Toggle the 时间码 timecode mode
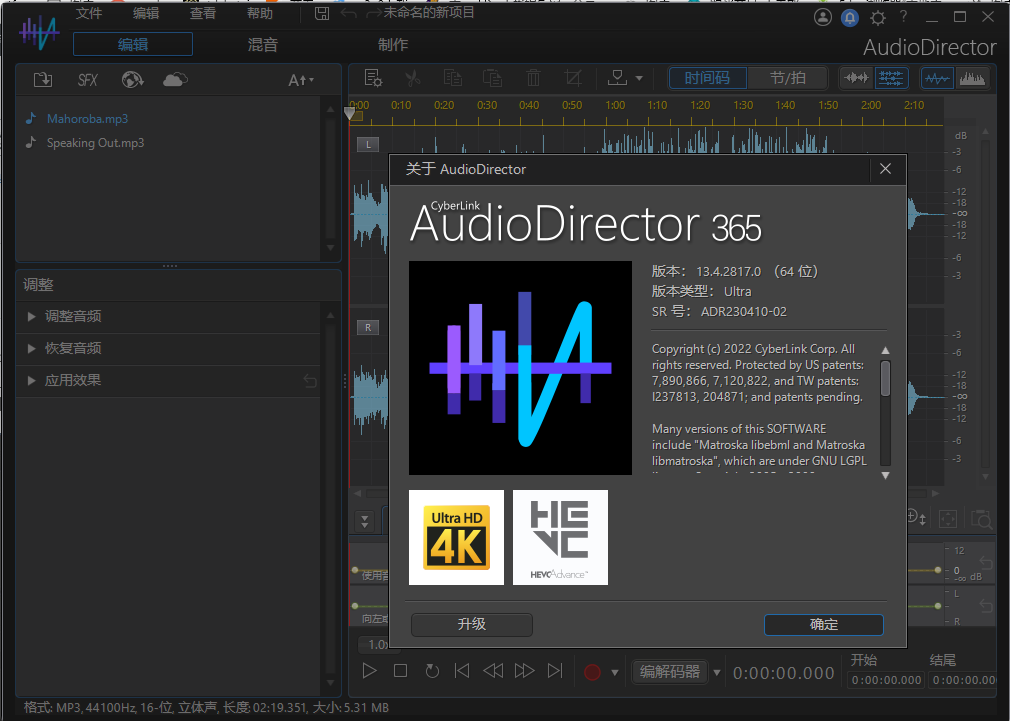1010x721 pixels. point(707,79)
